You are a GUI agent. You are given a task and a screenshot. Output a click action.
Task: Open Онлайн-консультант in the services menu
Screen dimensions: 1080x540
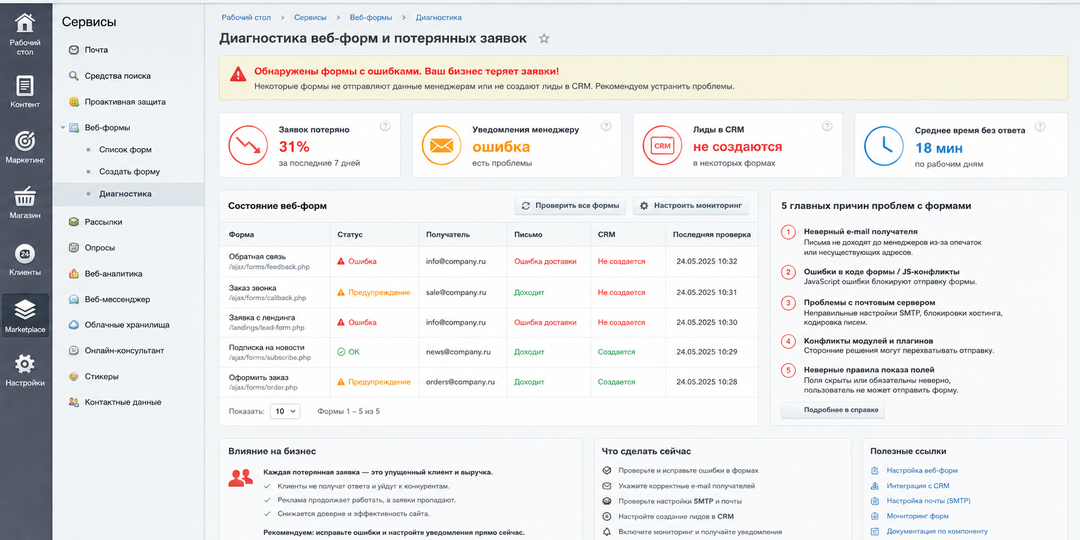(124, 351)
